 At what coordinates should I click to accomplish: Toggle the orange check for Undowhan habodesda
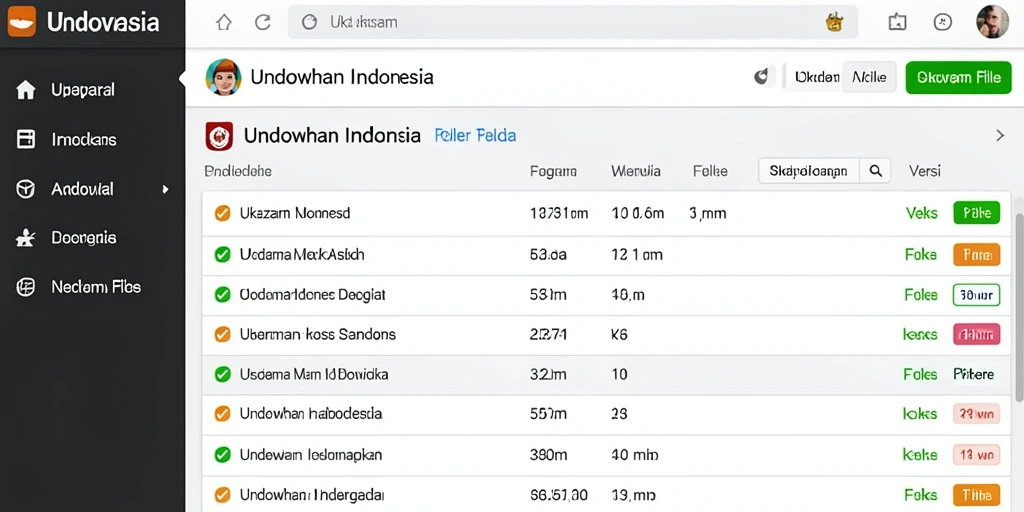(223, 413)
